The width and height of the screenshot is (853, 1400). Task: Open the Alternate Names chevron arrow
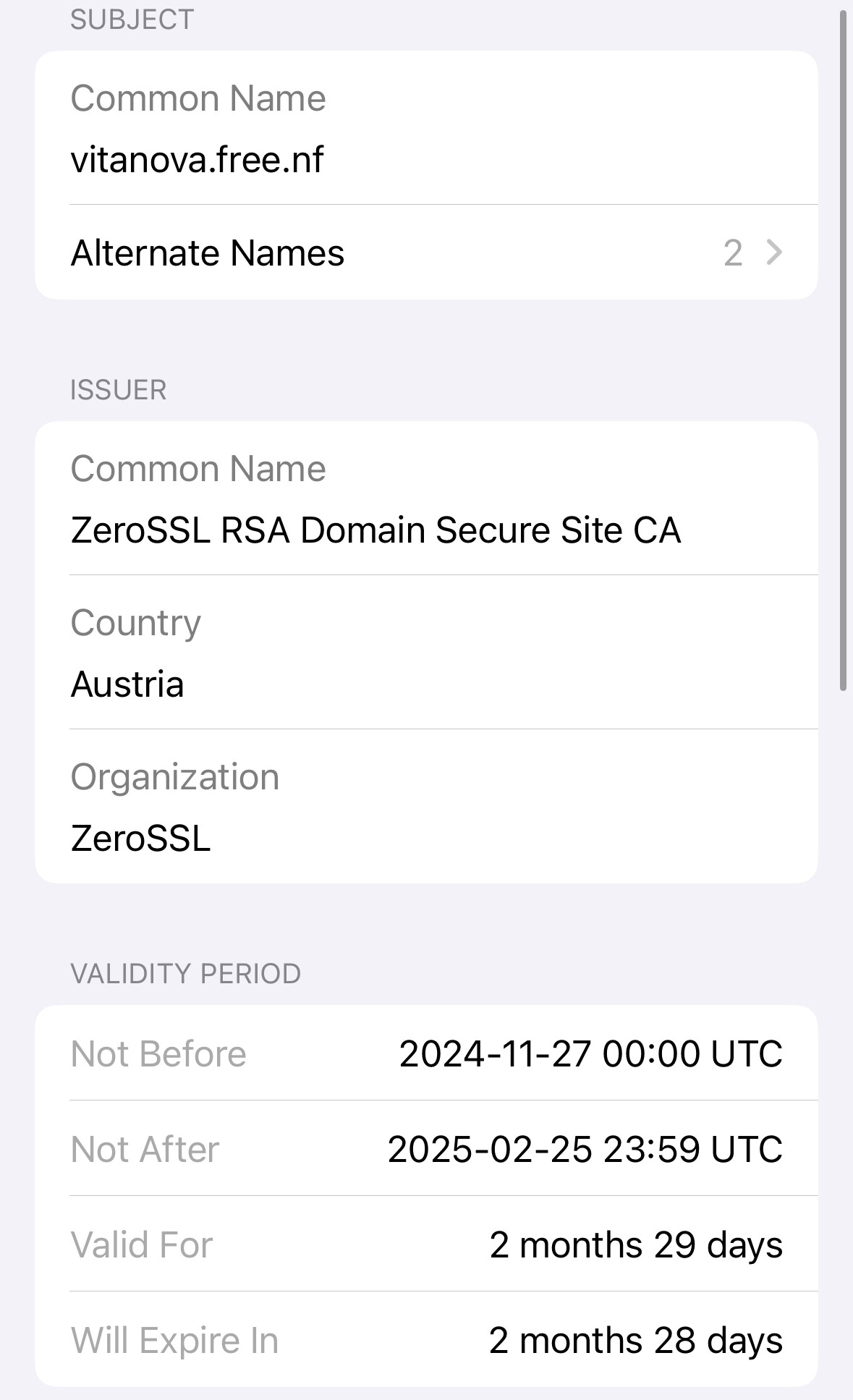tap(774, 253)
